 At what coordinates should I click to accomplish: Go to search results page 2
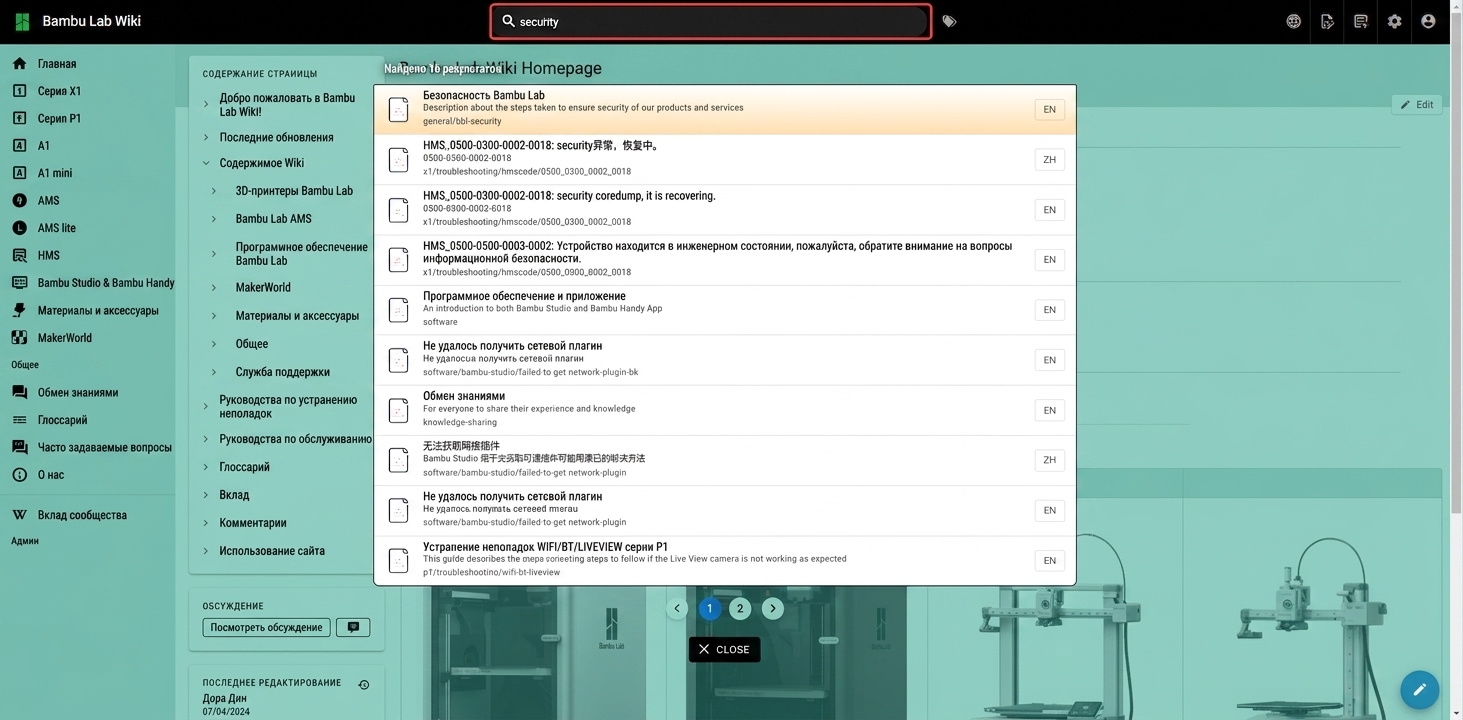[x=740, y=608]
